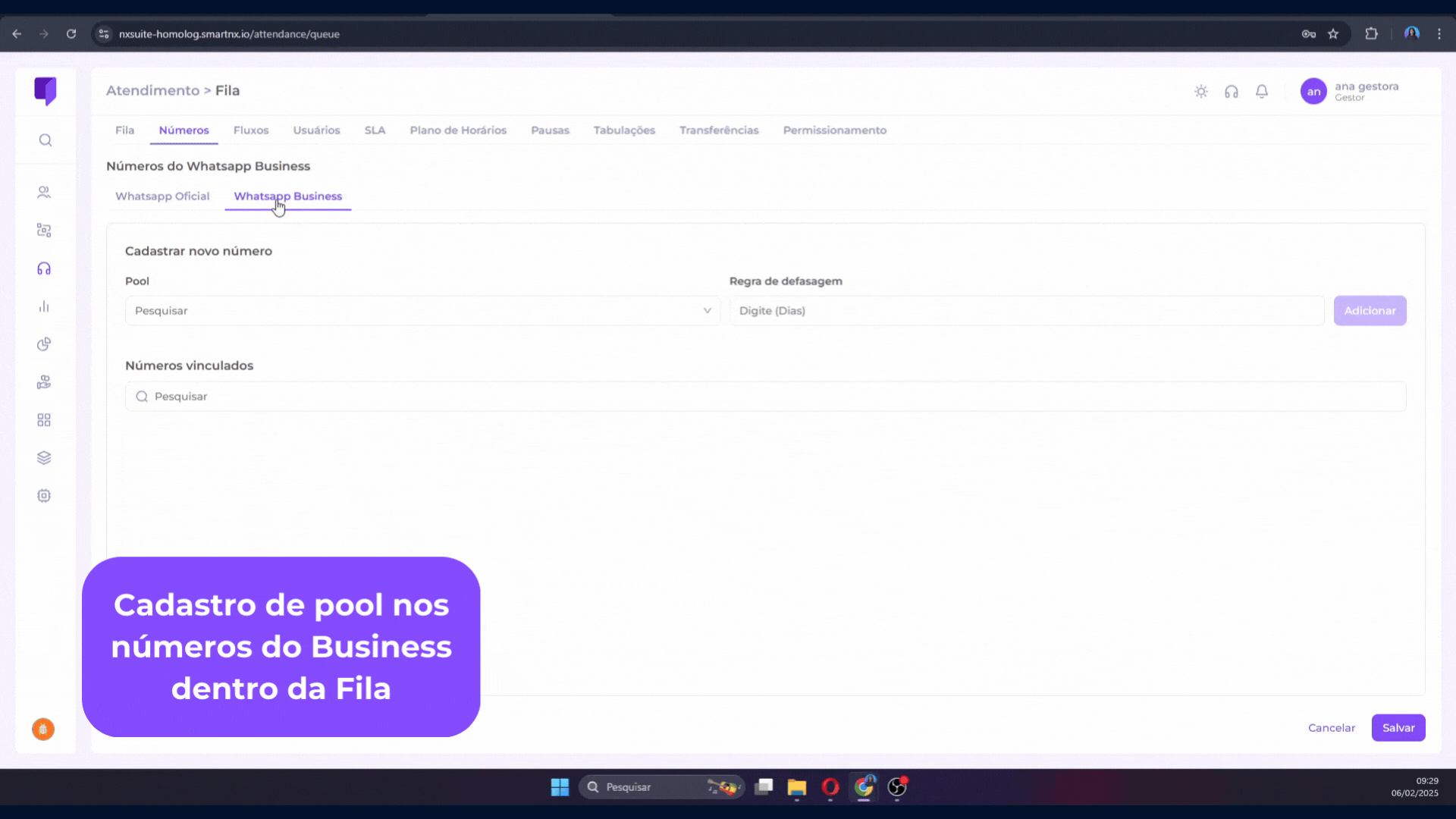Open the notifications bell

pyautogui.click(x=1262, y=92)
